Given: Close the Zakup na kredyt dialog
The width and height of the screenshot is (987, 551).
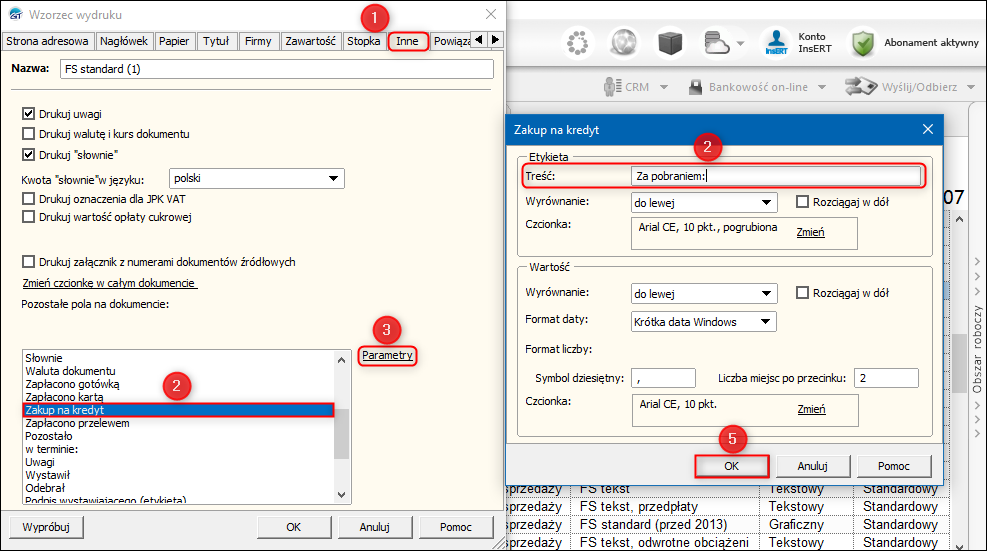Looking at the screenshot, I should (x=928, y=129).
